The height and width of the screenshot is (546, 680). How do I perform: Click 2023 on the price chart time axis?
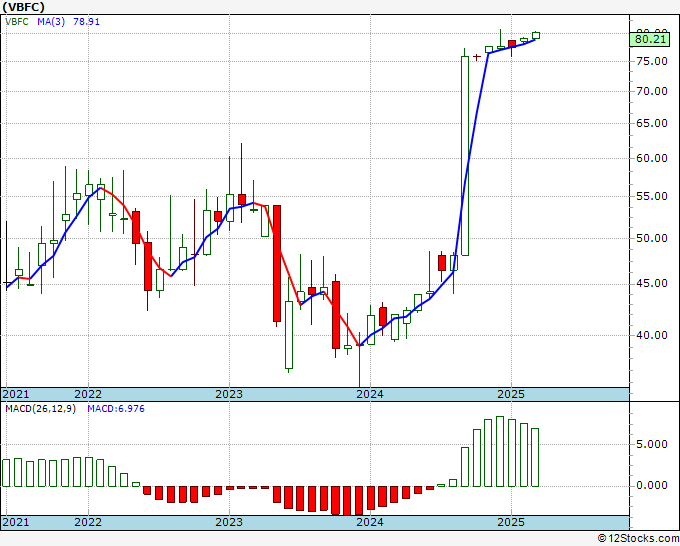(229, 394)
